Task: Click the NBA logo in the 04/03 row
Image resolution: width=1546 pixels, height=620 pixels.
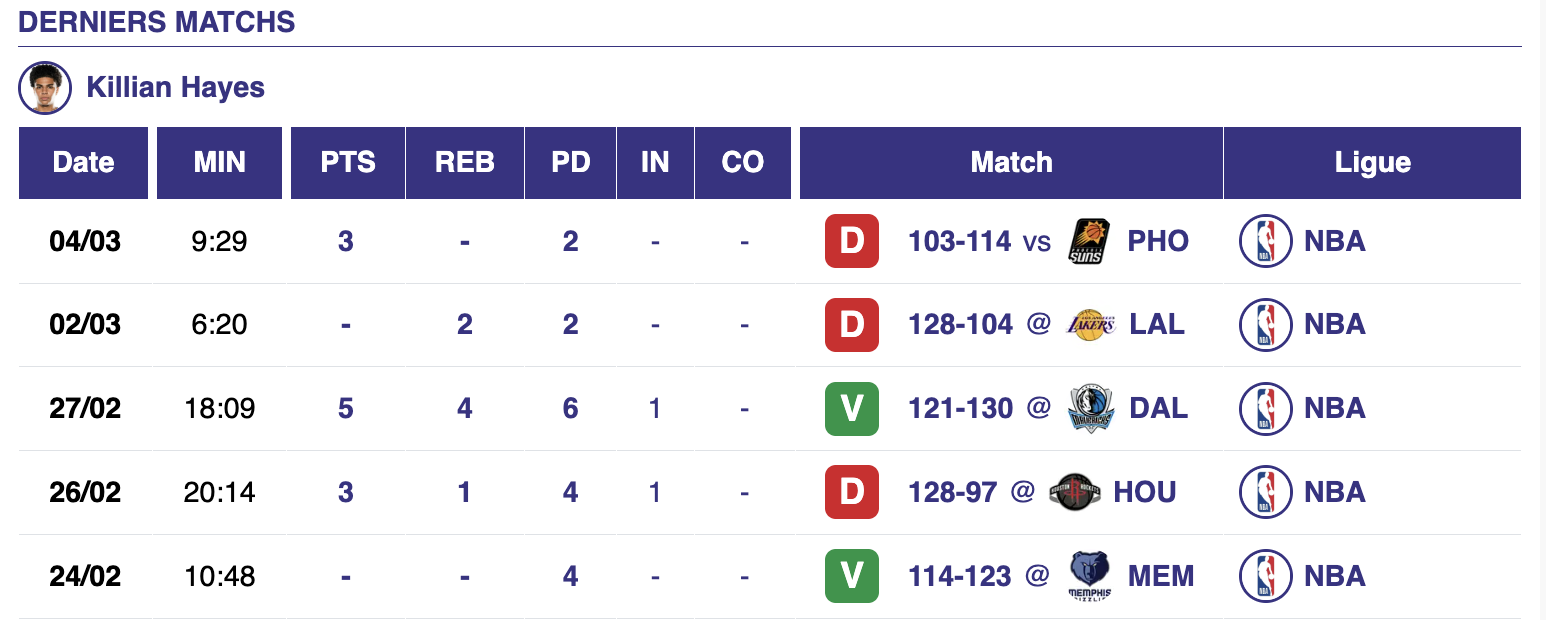Action: click(x=1265, y=241)
